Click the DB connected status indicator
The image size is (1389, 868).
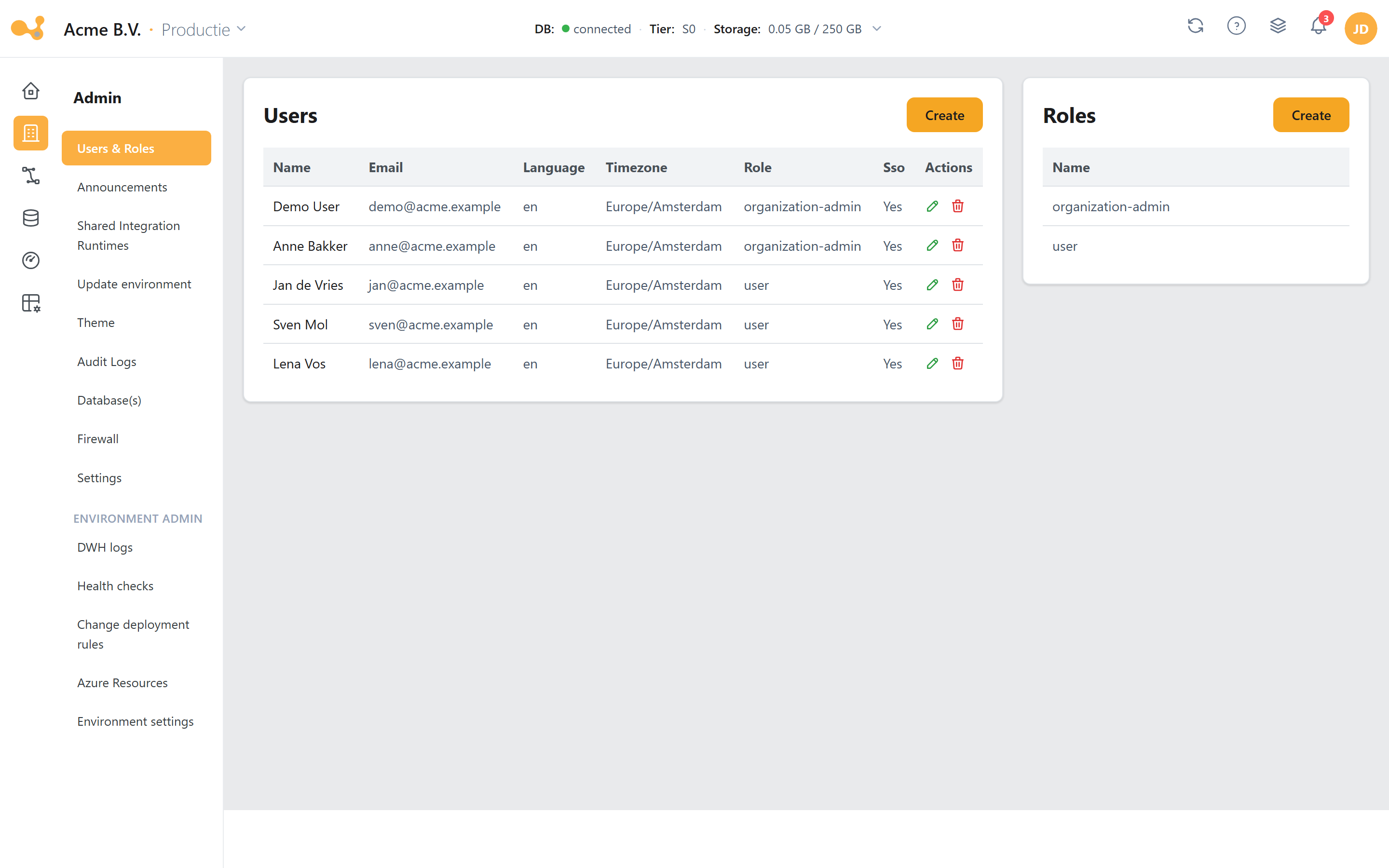[x=583, y=29]
